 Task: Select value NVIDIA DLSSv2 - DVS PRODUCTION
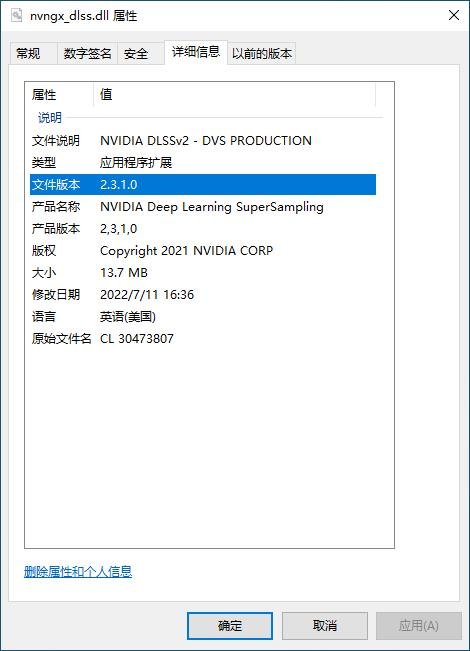coord(206,141)
